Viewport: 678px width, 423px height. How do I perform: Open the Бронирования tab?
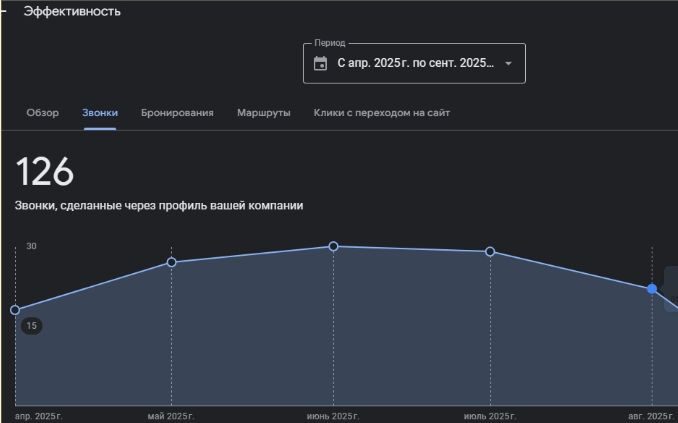click(177, 113)
